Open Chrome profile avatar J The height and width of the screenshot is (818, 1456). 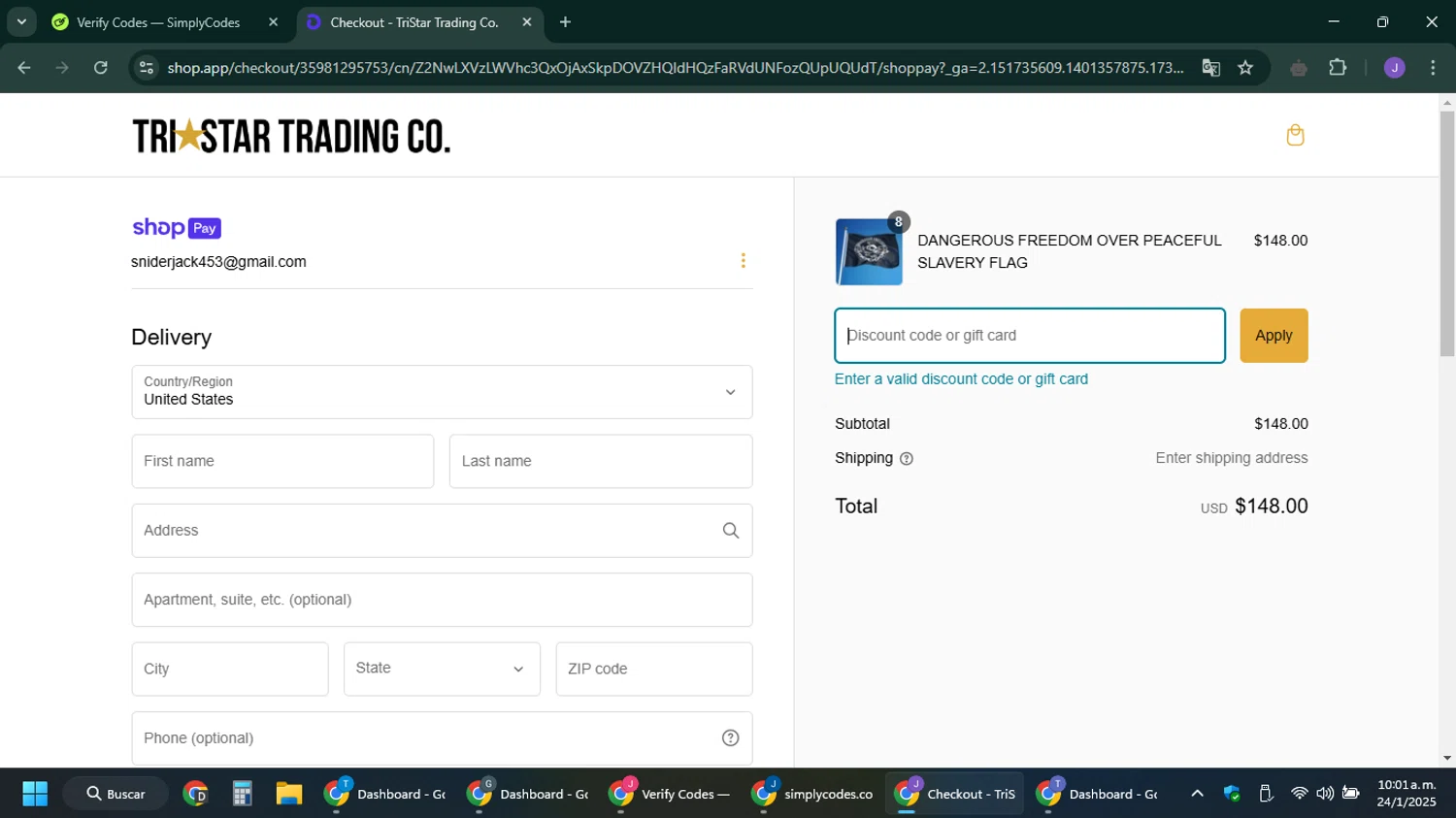(1395, 68)
